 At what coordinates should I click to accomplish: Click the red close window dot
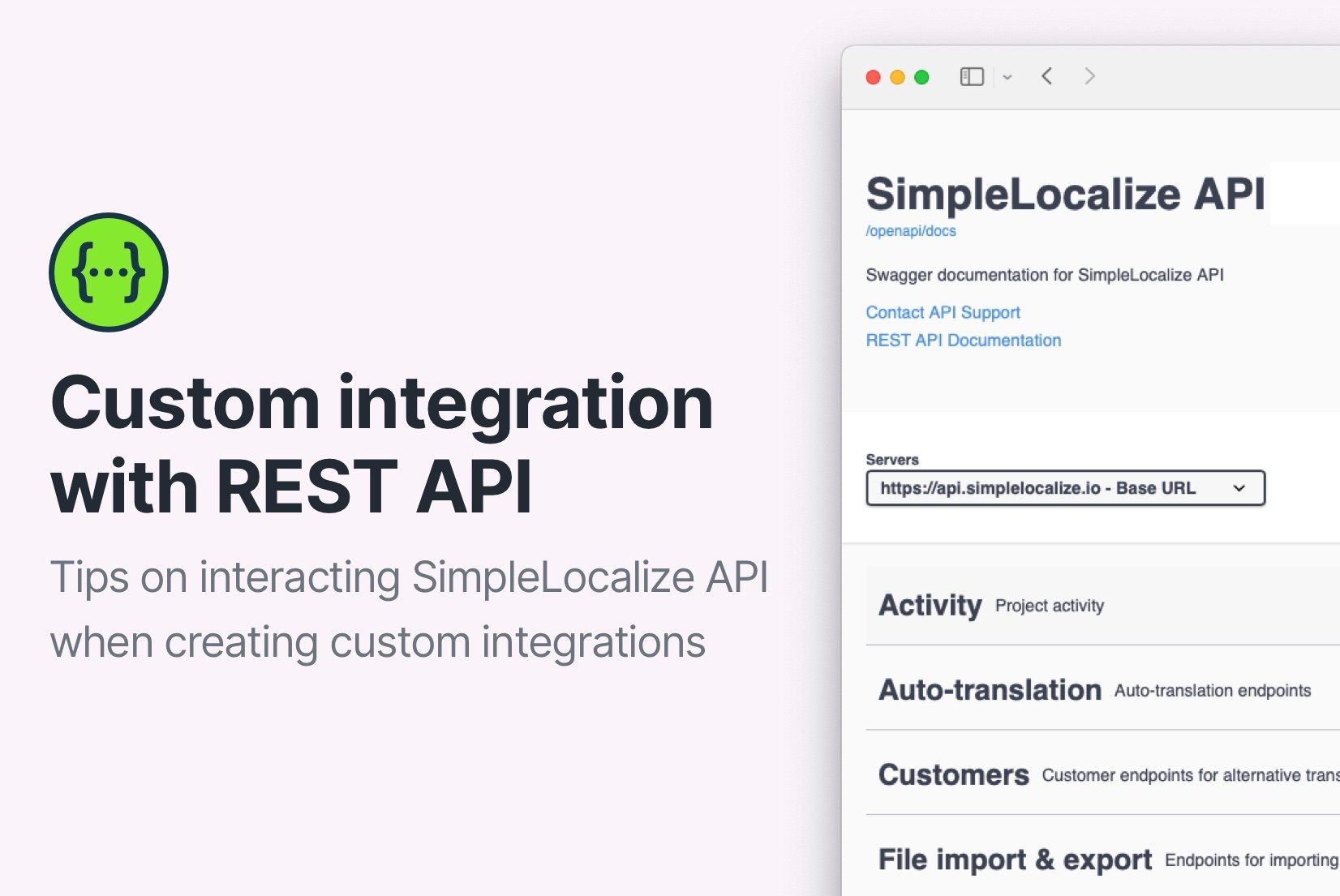[874, 77]
